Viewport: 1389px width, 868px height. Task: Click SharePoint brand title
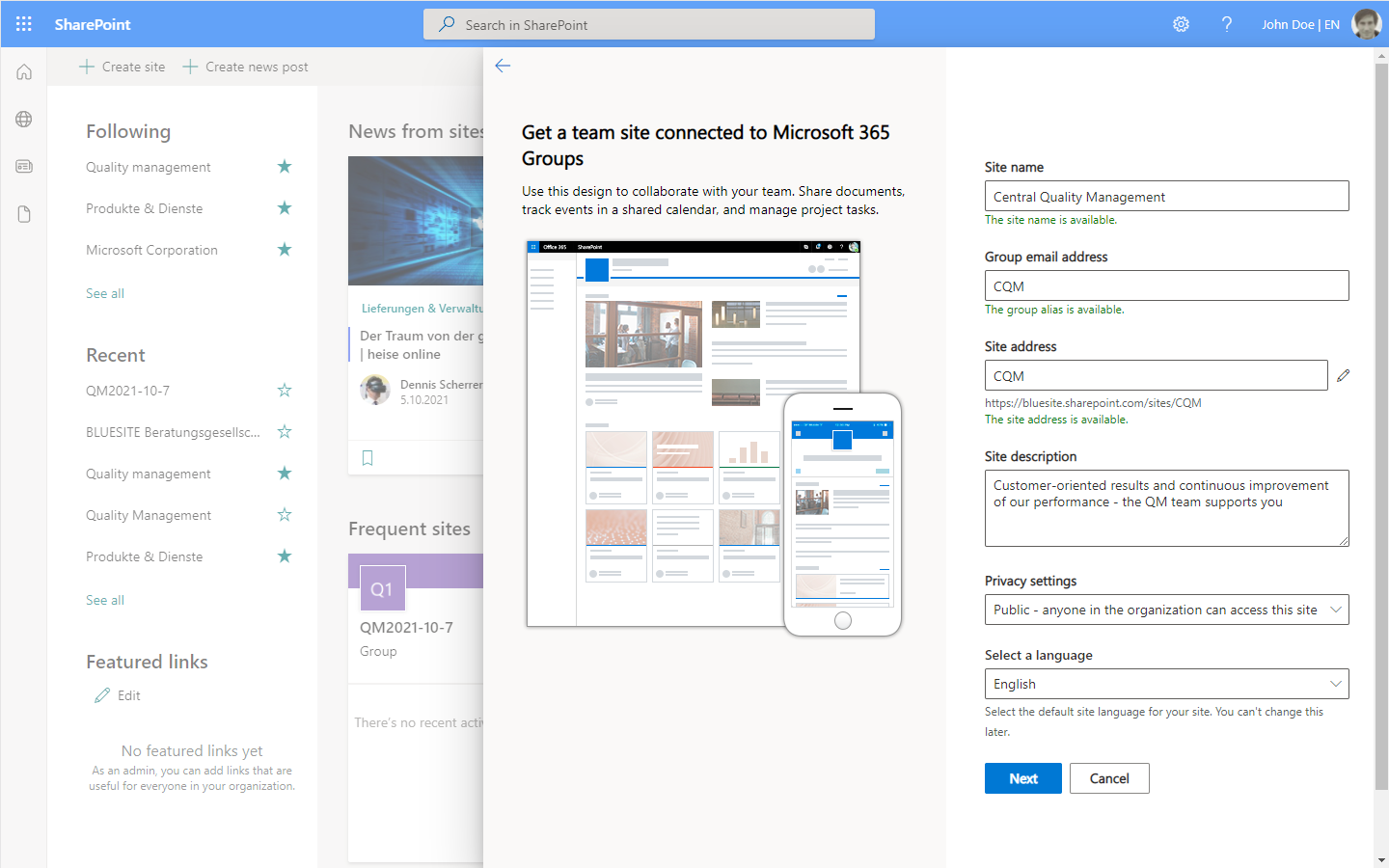click(x=93, y=24)
